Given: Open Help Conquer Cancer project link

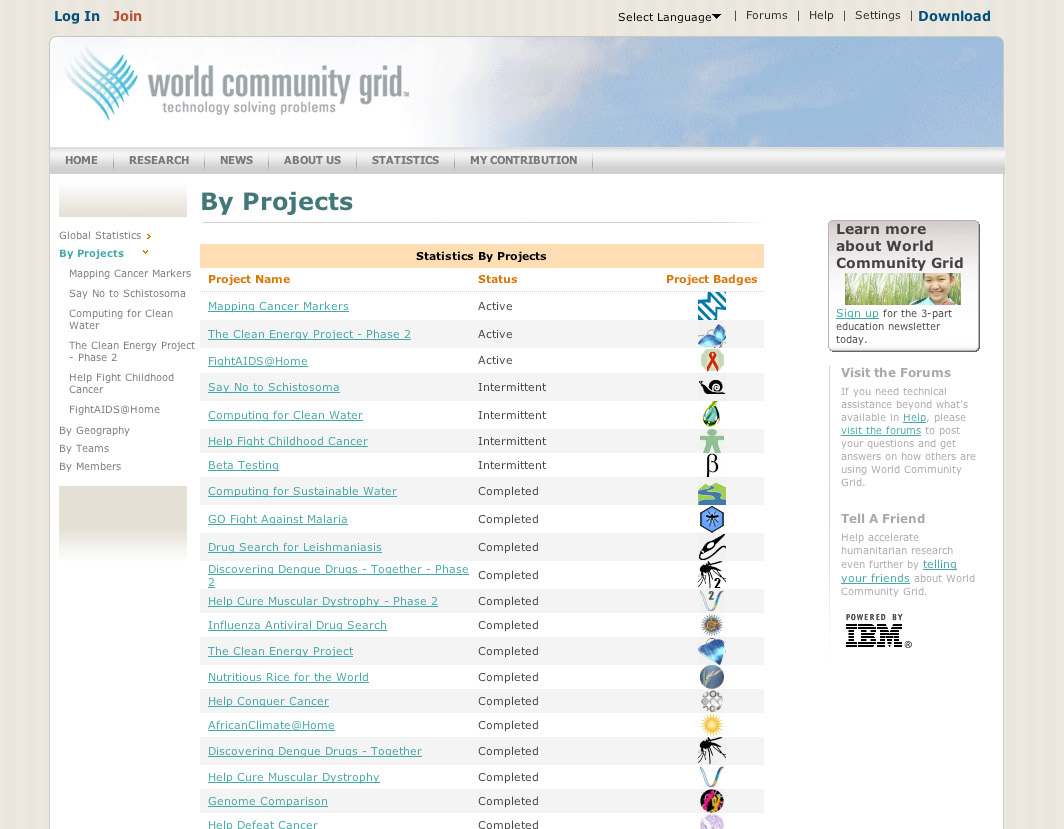Looking at the screenshot, I should (268, 701).
